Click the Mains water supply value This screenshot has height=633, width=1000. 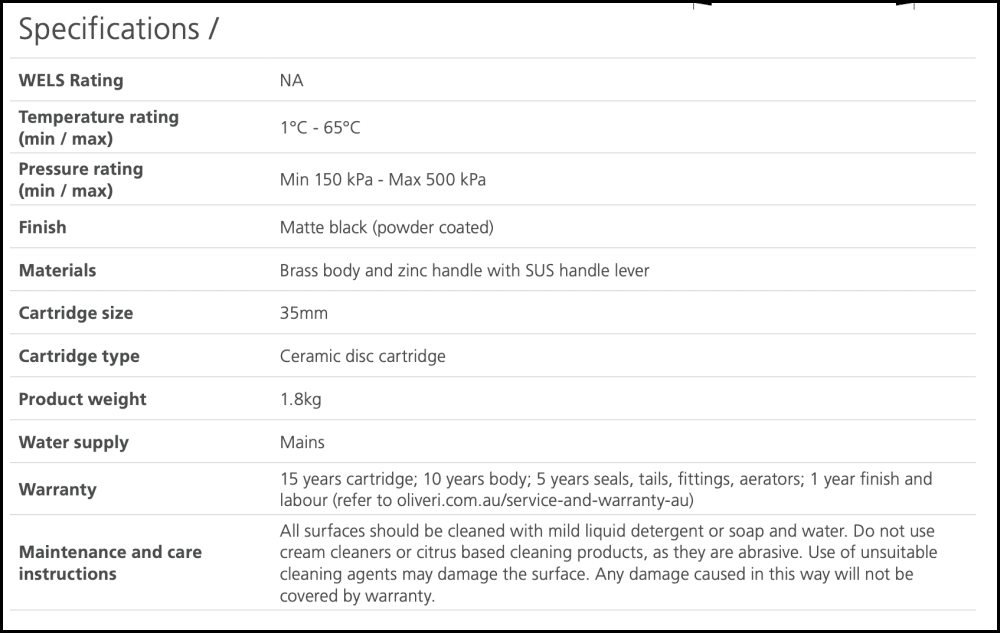302,442
